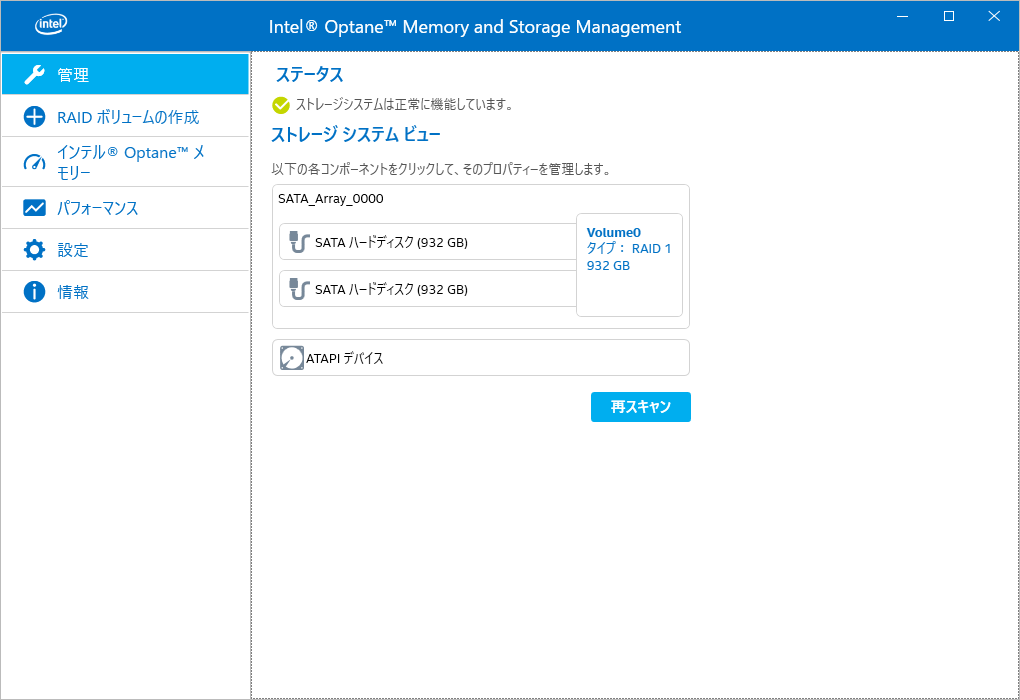Screen dimensions: 1020x700
Task: Click the chart icon beside パフォーマンス
Action: click(34, 208)
